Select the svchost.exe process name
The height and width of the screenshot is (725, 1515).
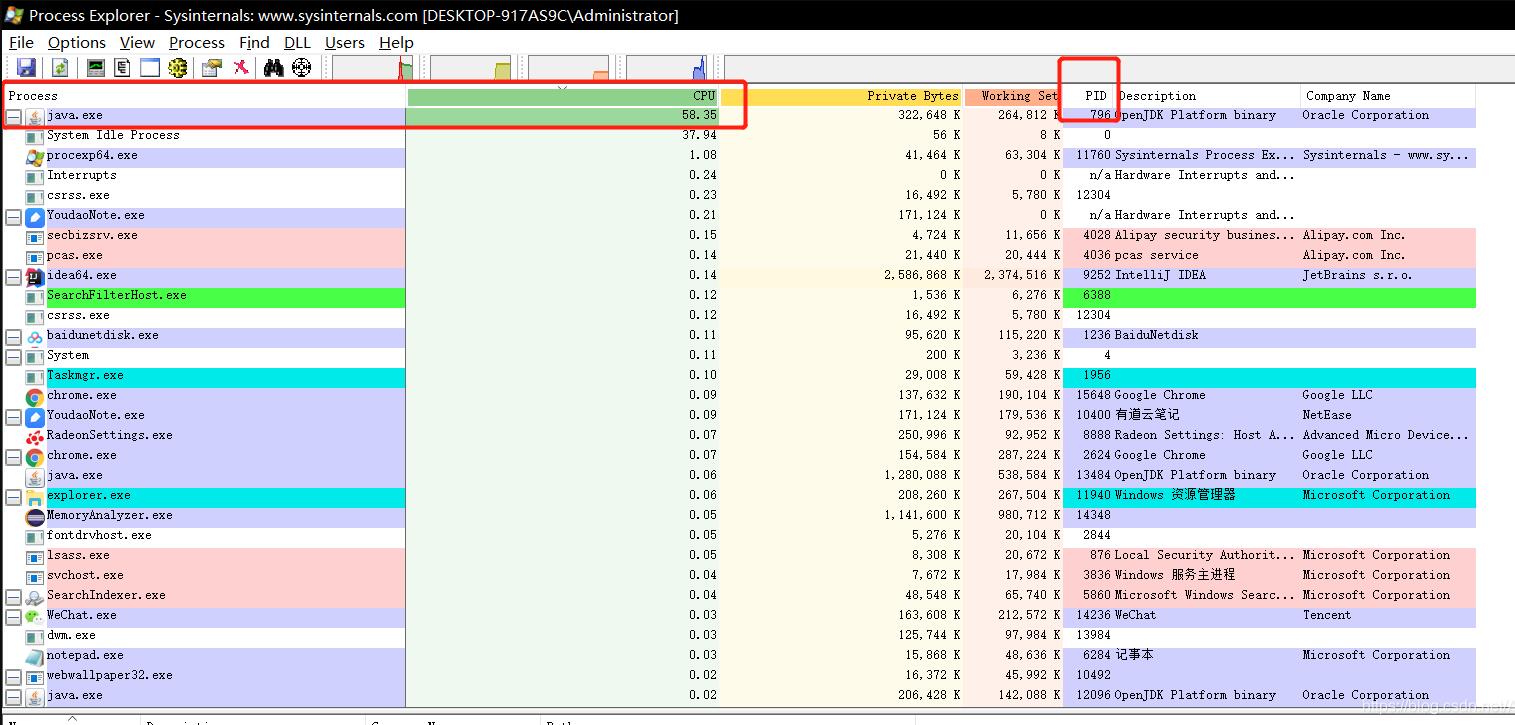(x=85, y=576)
